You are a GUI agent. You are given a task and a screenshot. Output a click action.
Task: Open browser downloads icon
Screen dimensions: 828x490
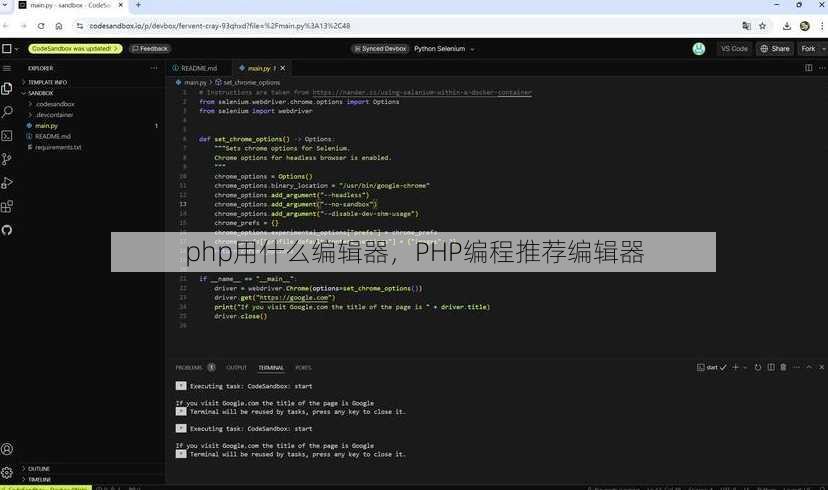coord(787,26)
